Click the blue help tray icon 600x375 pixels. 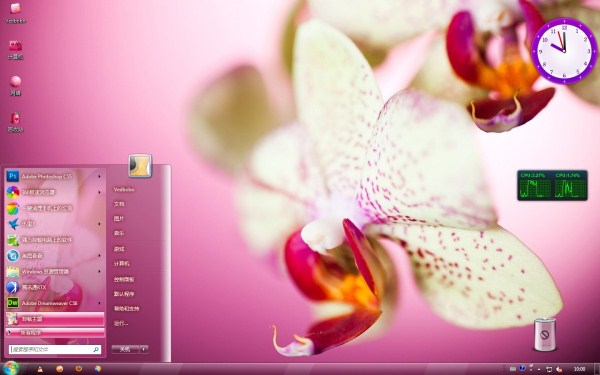click(522, 368)
